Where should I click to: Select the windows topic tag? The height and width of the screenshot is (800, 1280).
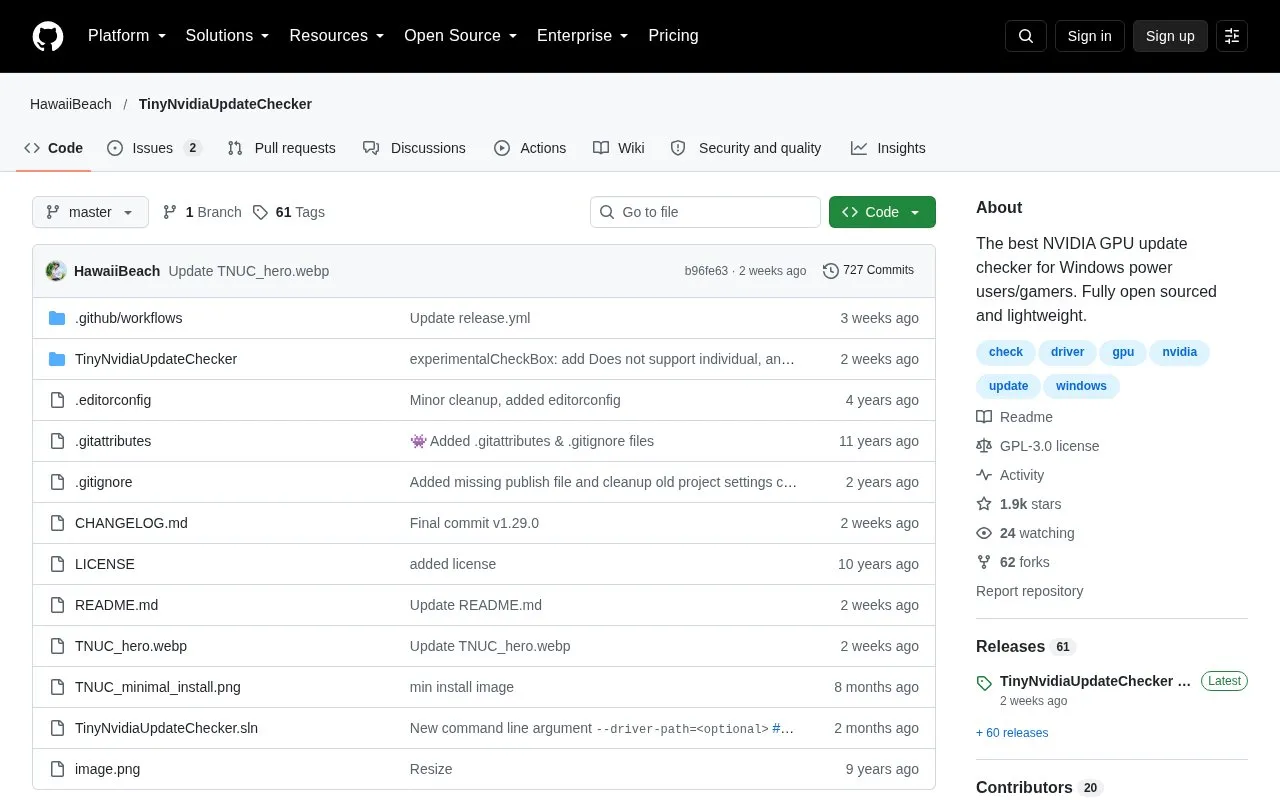pyautogui.click(x=1081, y=386)
